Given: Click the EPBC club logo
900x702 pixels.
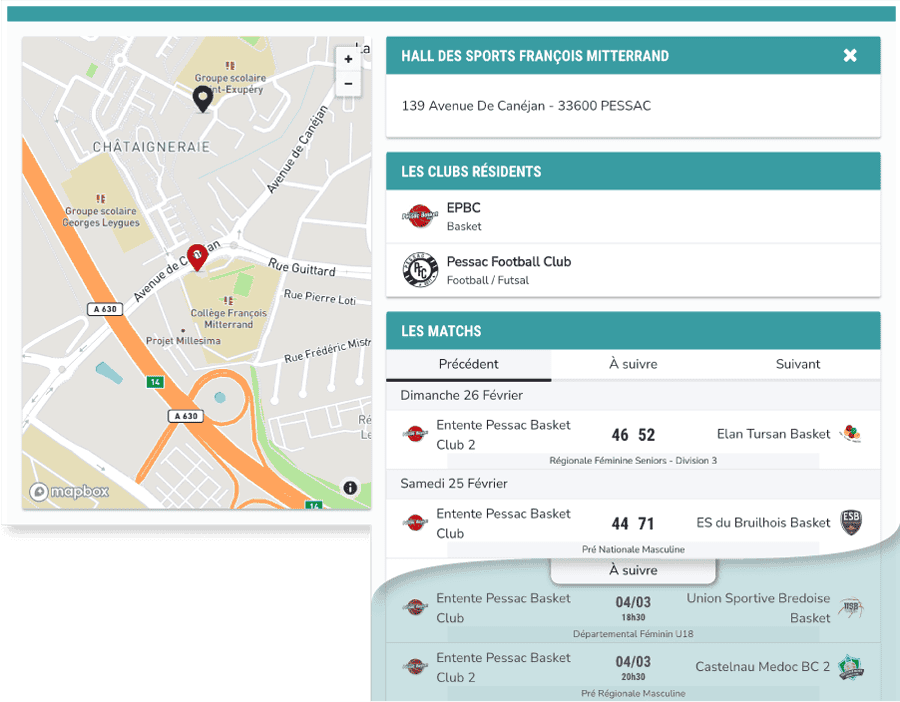Looking at the screenshot, I should coord(420,216).
